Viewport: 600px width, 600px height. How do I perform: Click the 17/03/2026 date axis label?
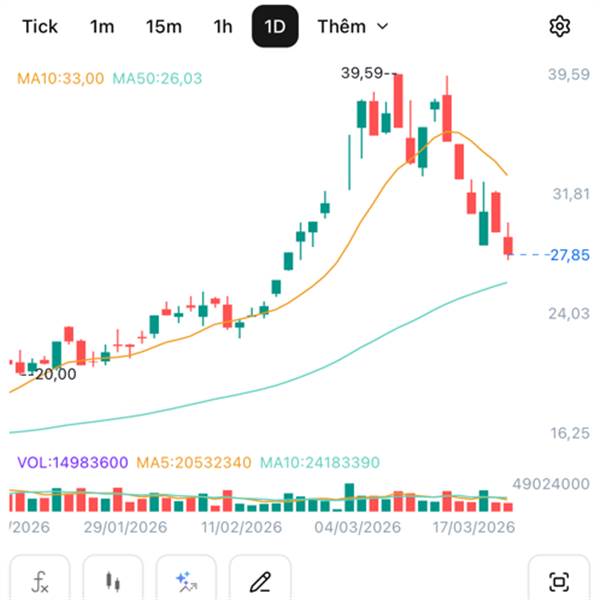472,527
